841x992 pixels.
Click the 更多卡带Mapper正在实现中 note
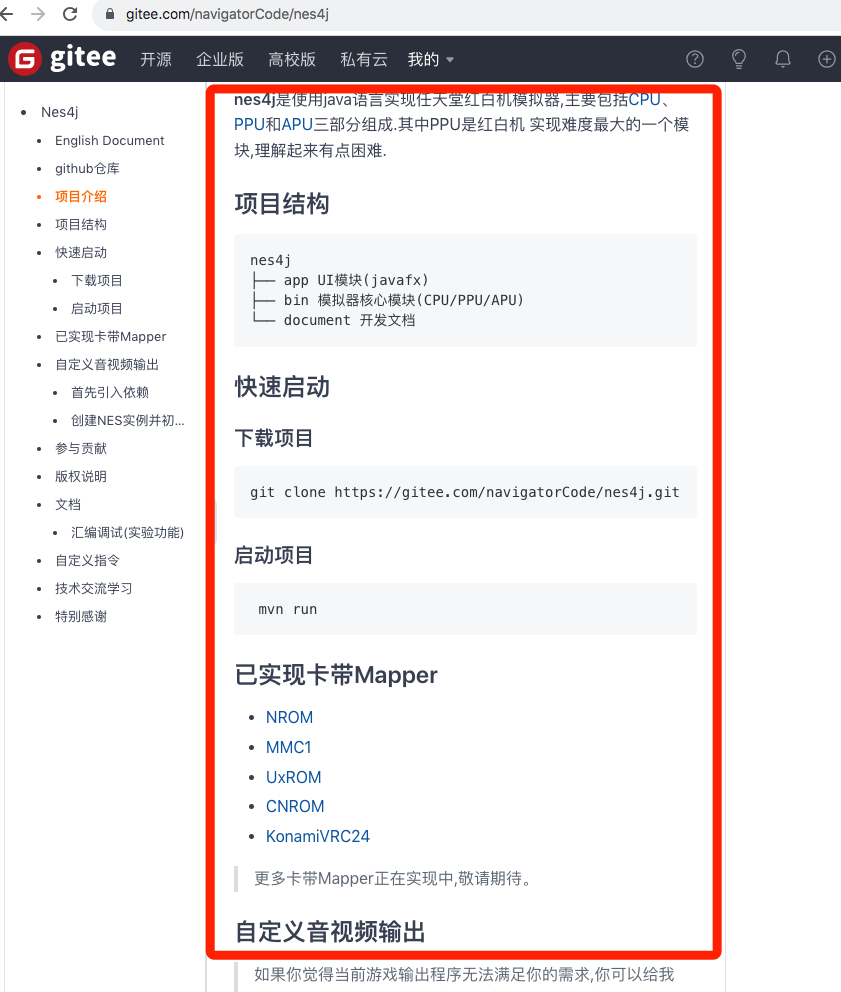pos(392,879)
